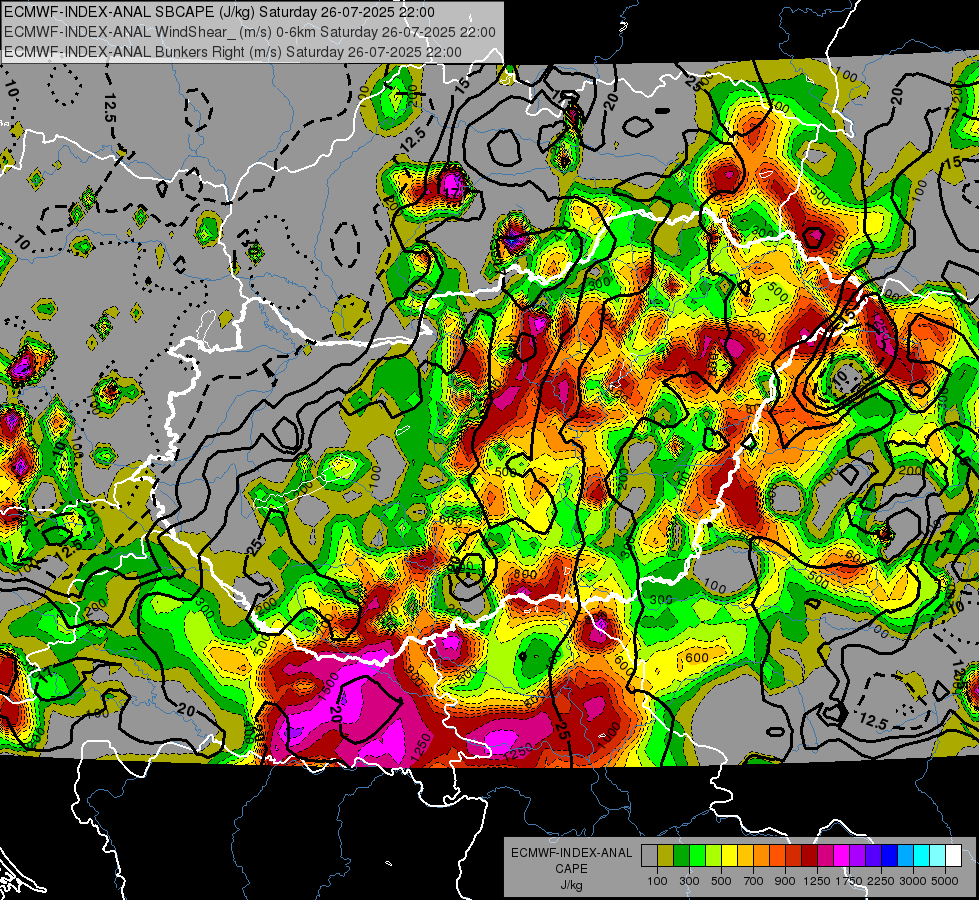This screenshot has height=900, width=979.
Task: Select the gray swatch in the CAPE legend
Action: coord(649,855)
